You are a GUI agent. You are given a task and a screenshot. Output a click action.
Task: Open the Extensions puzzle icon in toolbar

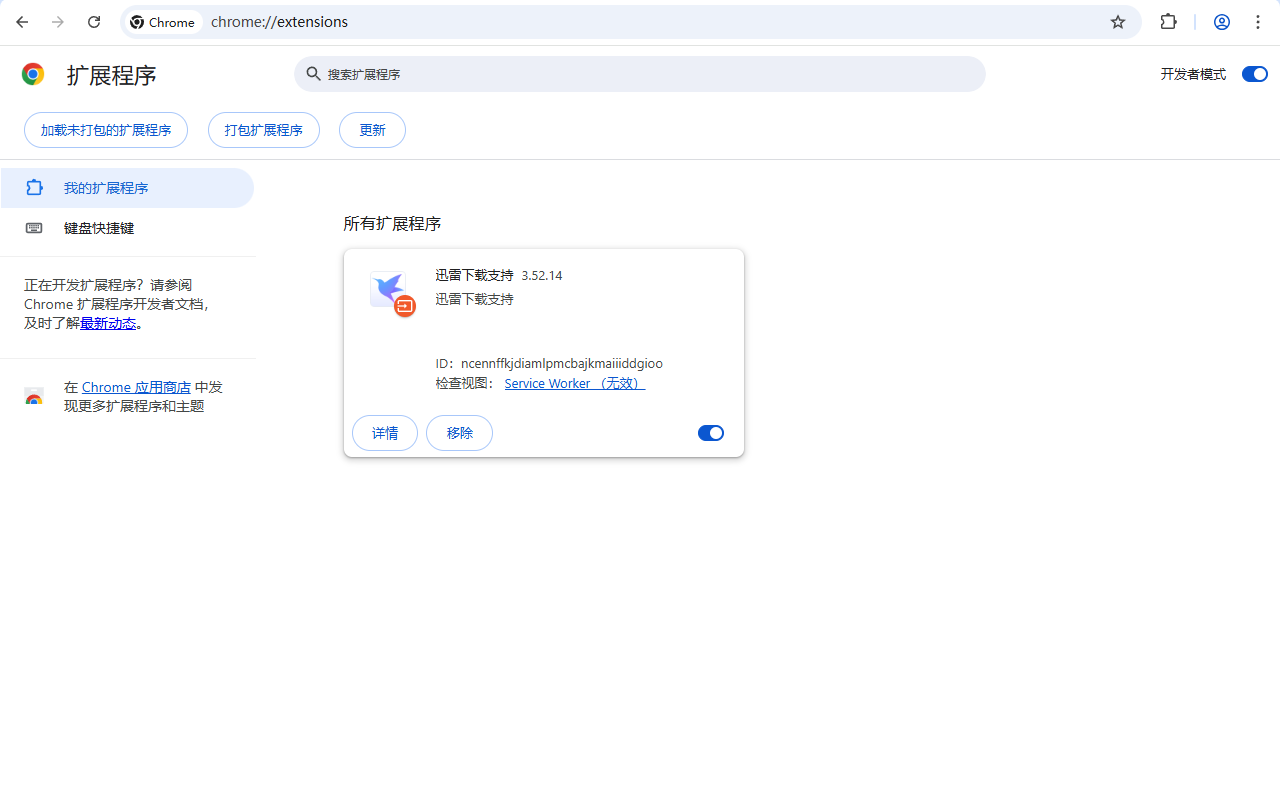[x=1168, y=22]
